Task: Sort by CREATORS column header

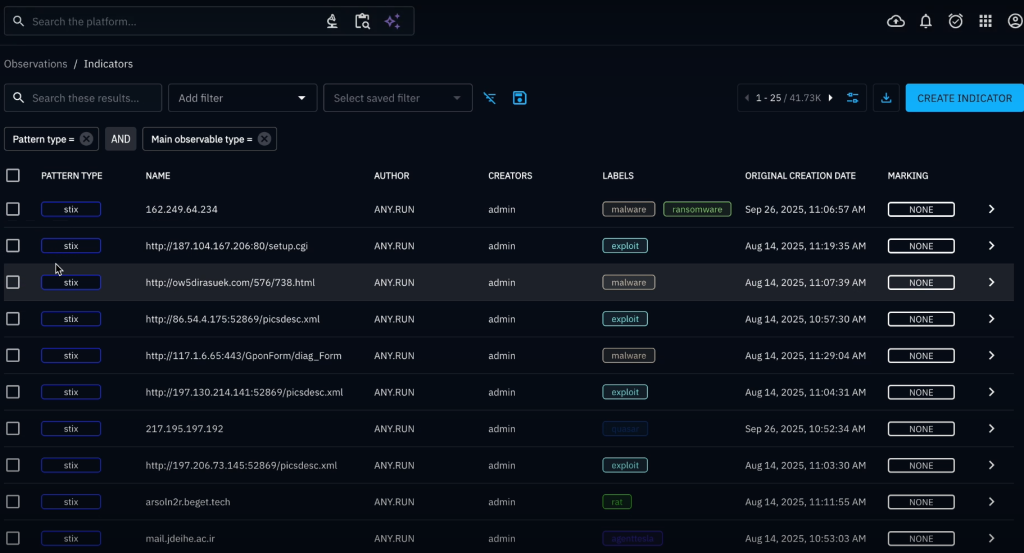Action: click(510, 176)
